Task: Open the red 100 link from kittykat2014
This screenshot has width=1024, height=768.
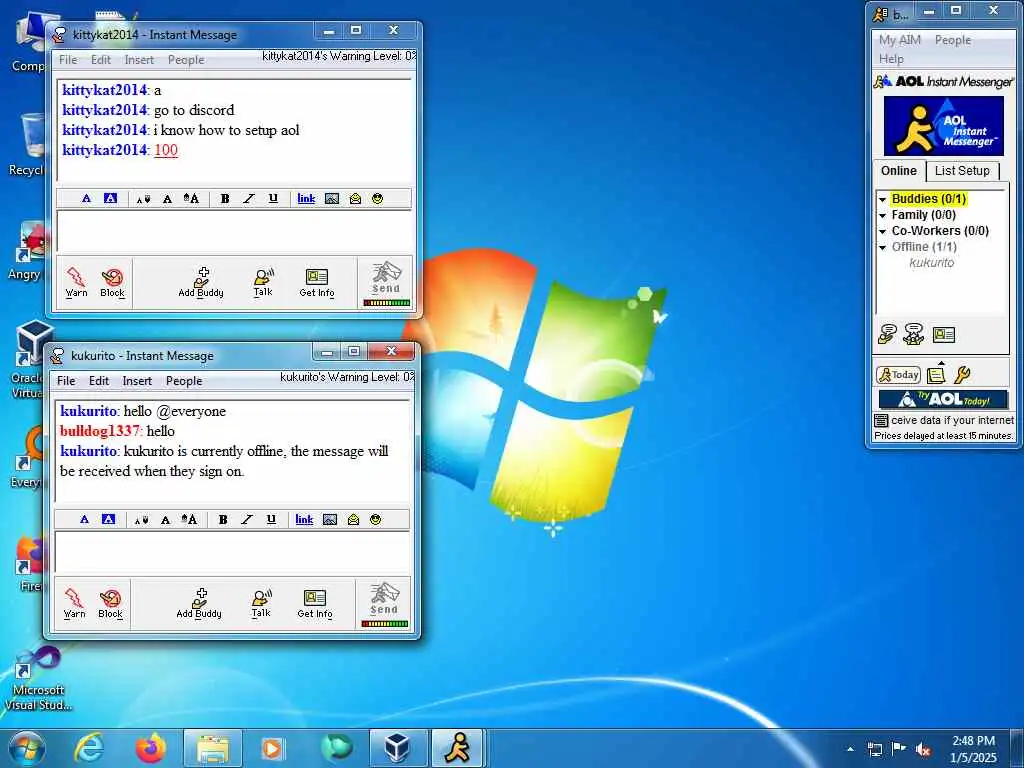Action: pos(166,150)
